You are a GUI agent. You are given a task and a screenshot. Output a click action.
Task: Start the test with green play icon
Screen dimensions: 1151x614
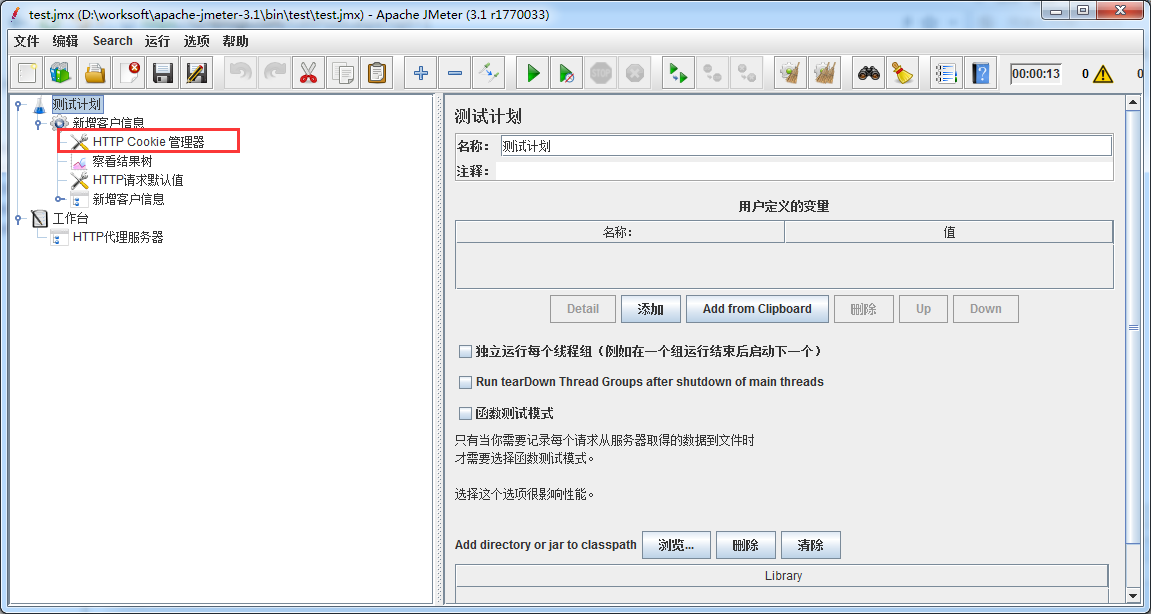(533, 73)
